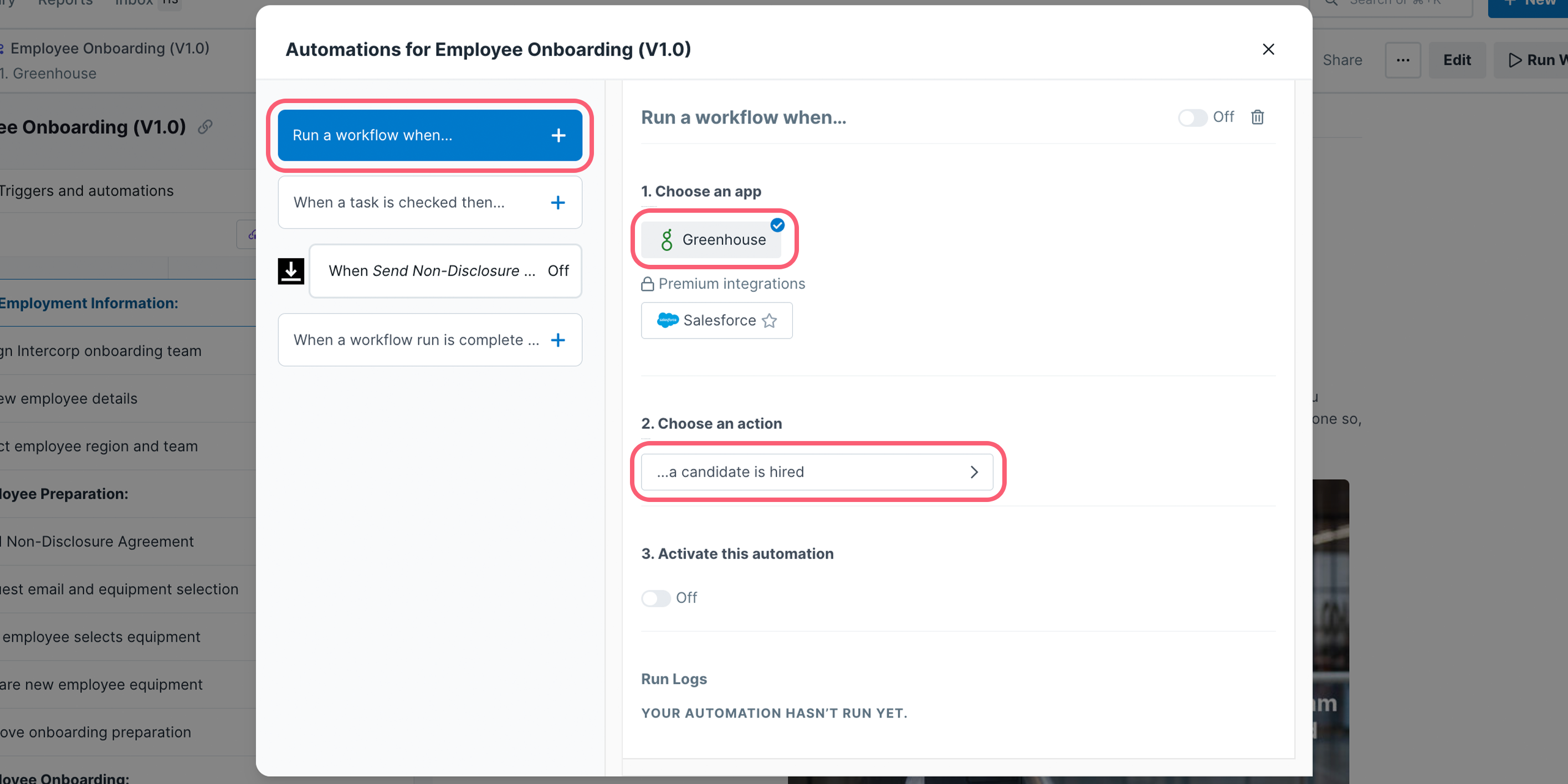The height and width of the screenshot is (784, 1568).
Task: Click plus icon for workflow run is complete
Action: coord(557,340)
